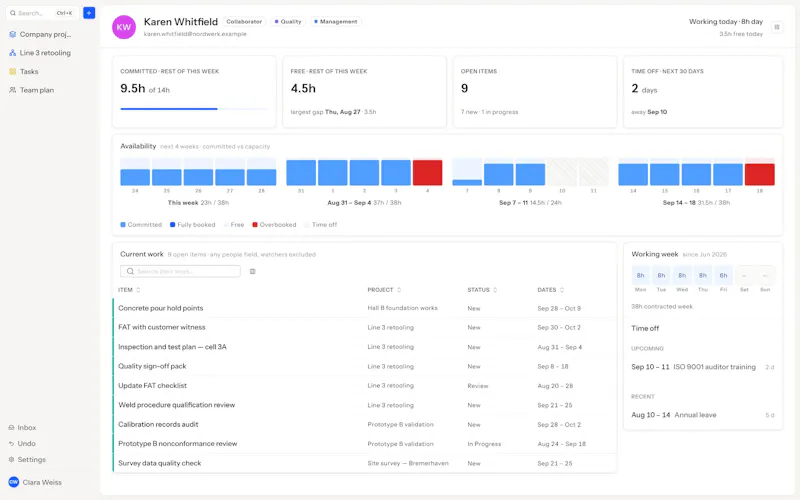
Task: Click the Tasks icon
Action: pos(13,71)
